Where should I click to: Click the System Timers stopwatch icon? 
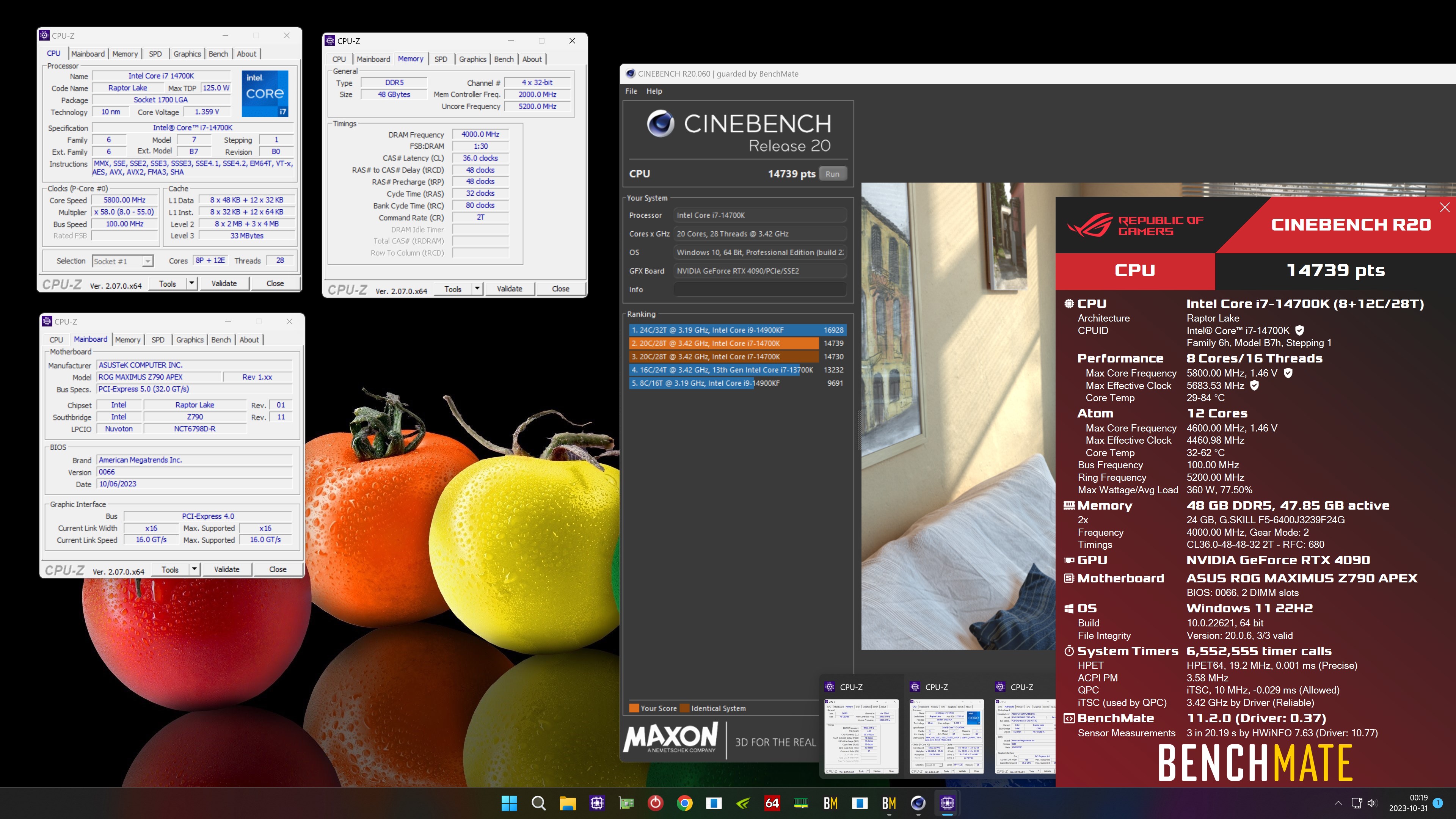click(x=1069, y=651)
